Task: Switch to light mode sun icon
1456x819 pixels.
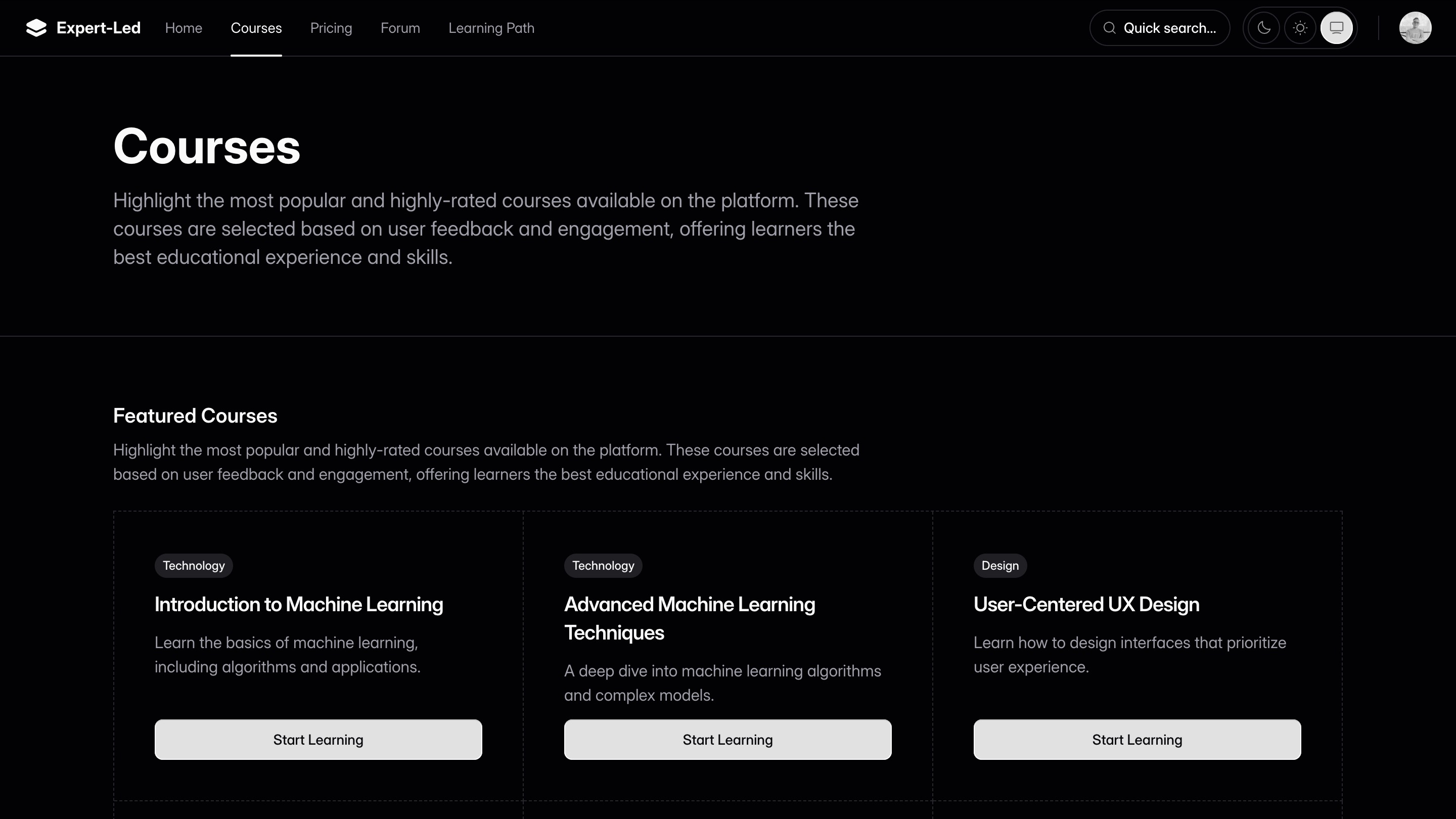Action: pyautogui.click(x=1300, y=28)
